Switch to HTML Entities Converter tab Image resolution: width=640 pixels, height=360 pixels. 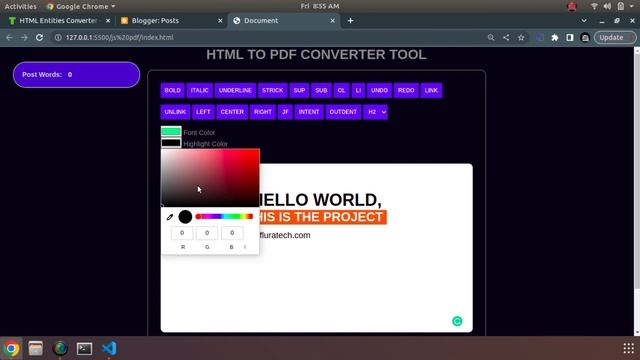pos(58,20)
